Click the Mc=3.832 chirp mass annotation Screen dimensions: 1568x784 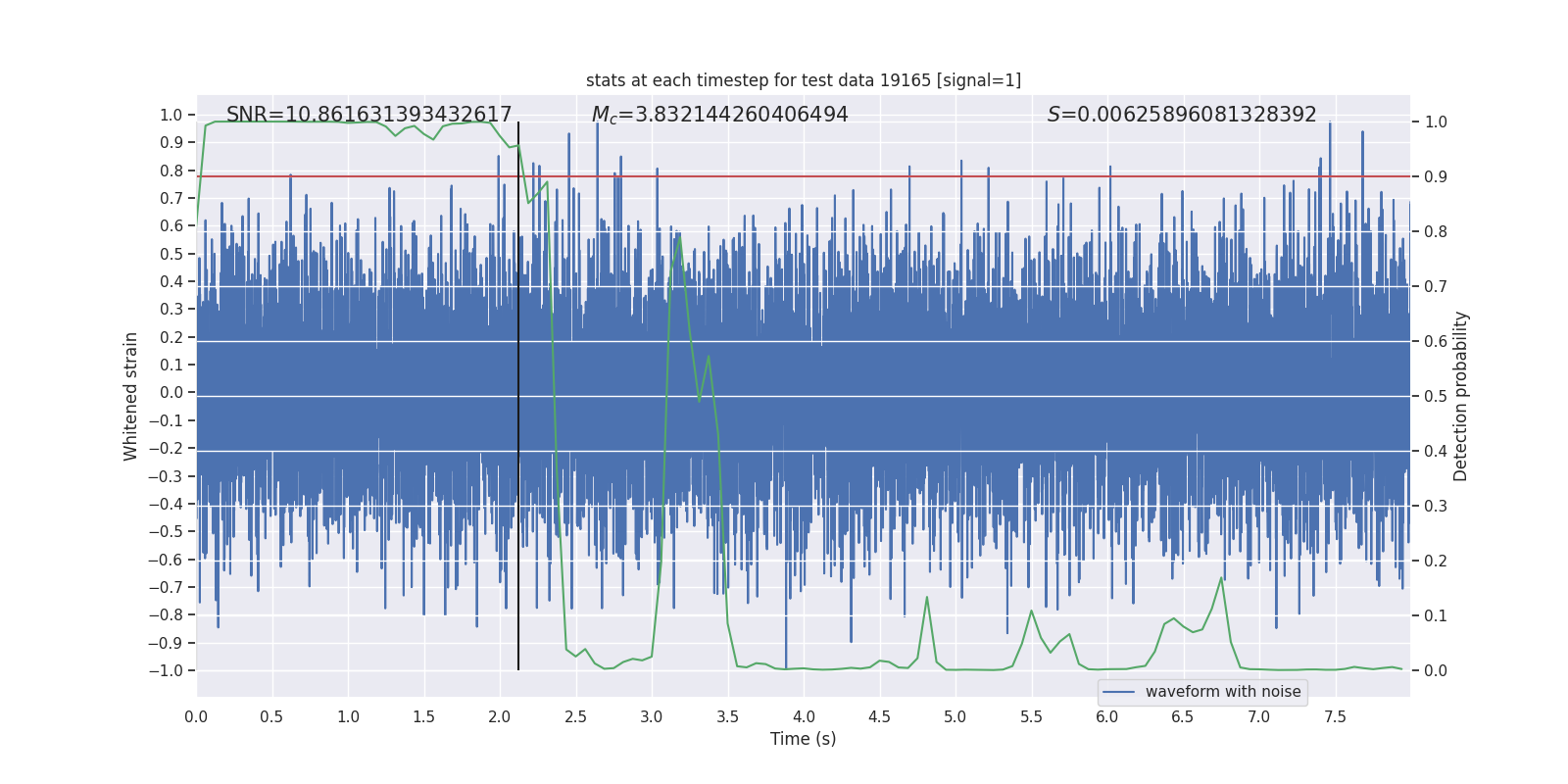pyautogui.click(x=720, y=115)
